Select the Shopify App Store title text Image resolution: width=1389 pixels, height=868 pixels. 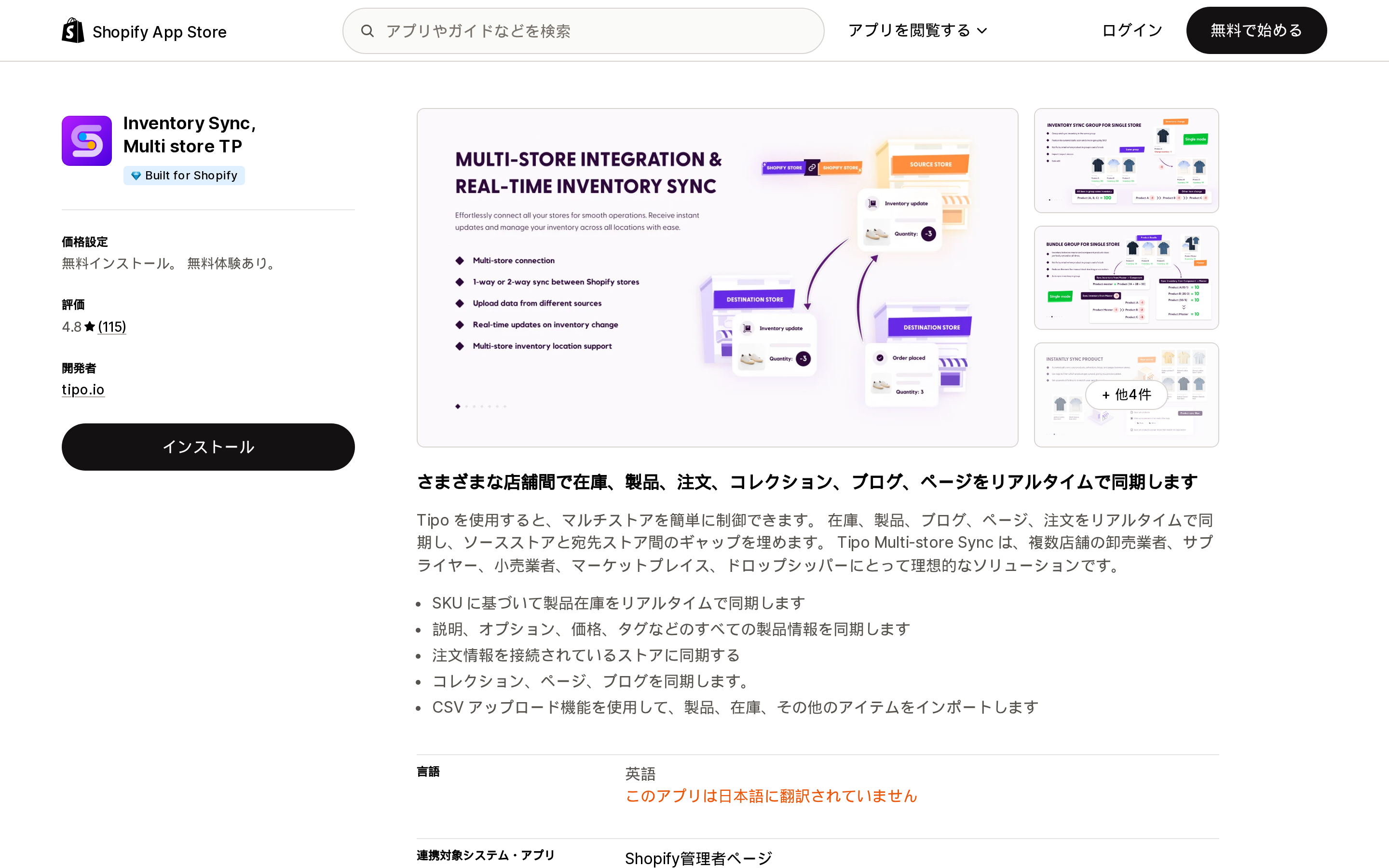tap(160, 31)
